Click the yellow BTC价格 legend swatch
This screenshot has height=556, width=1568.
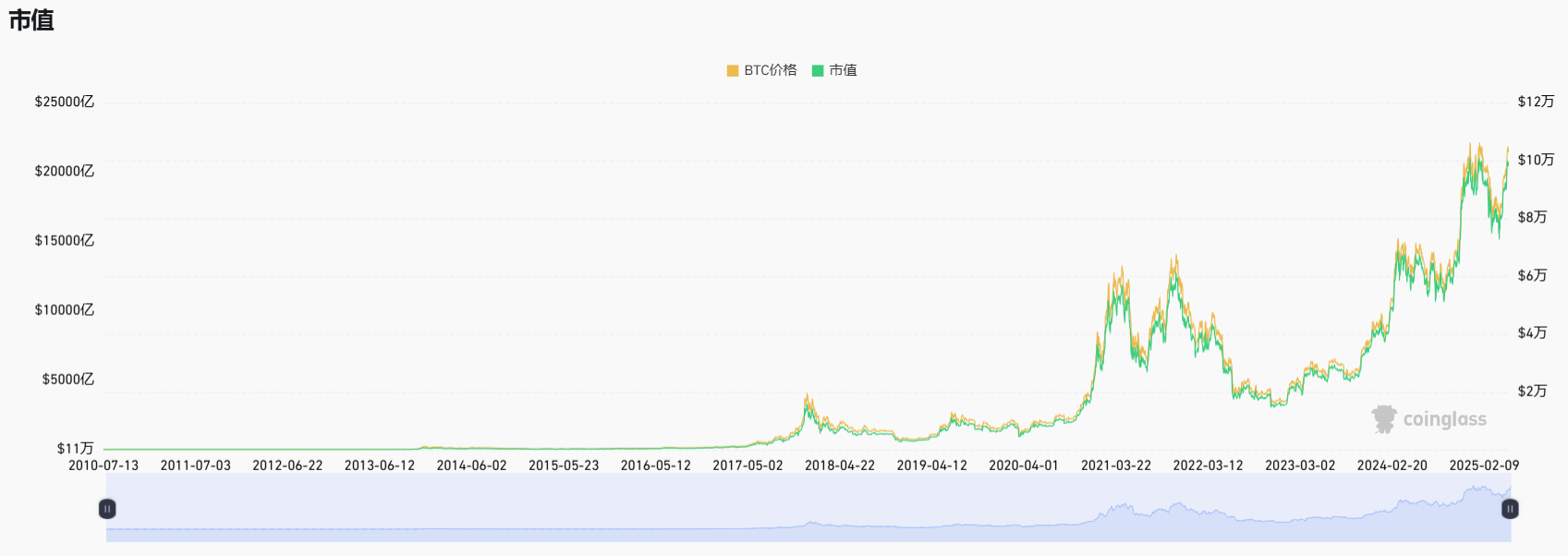[733, 70]
